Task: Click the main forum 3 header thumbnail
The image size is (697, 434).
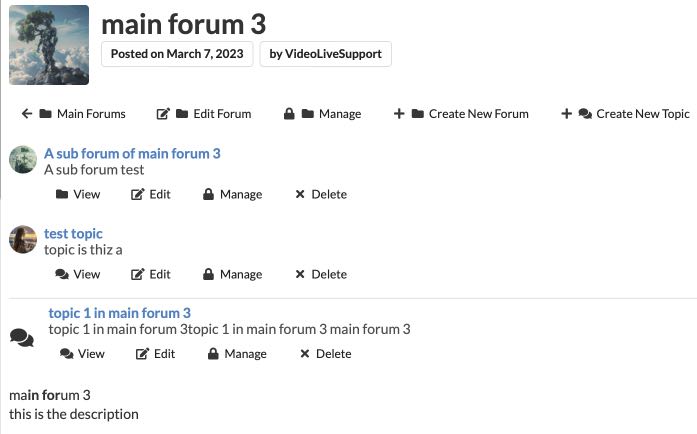Action: 49,45
